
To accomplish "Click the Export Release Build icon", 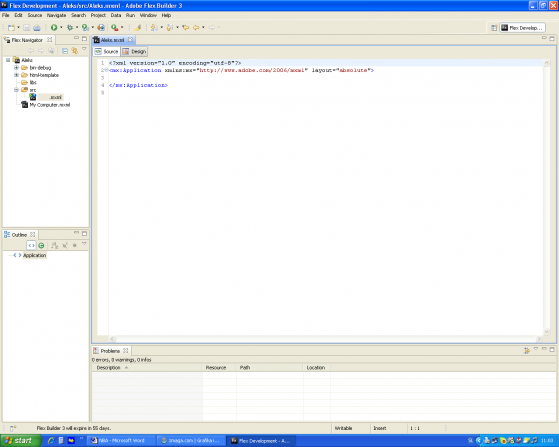I will tap(101, 27).
